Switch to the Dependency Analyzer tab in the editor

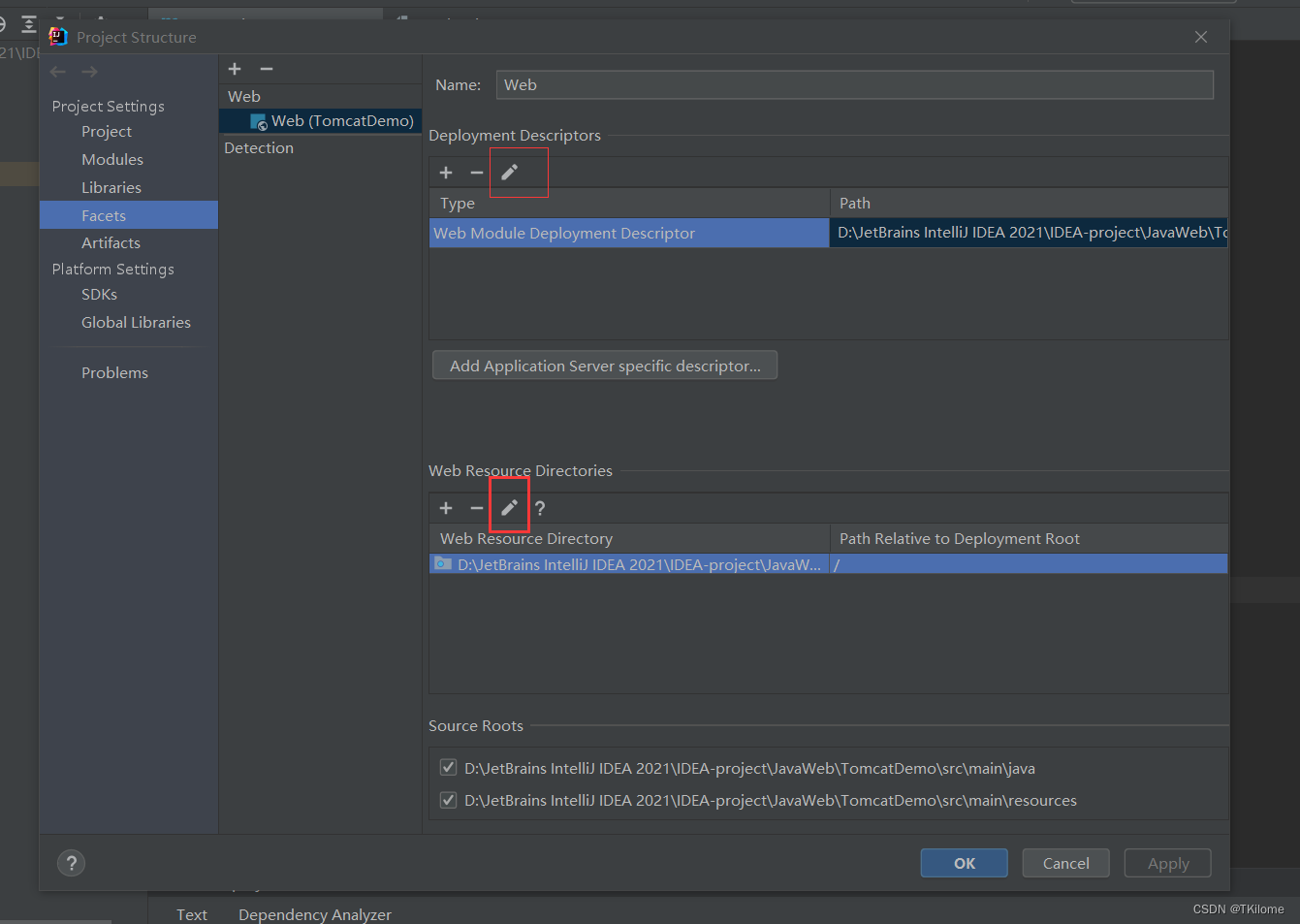[315, 914]
